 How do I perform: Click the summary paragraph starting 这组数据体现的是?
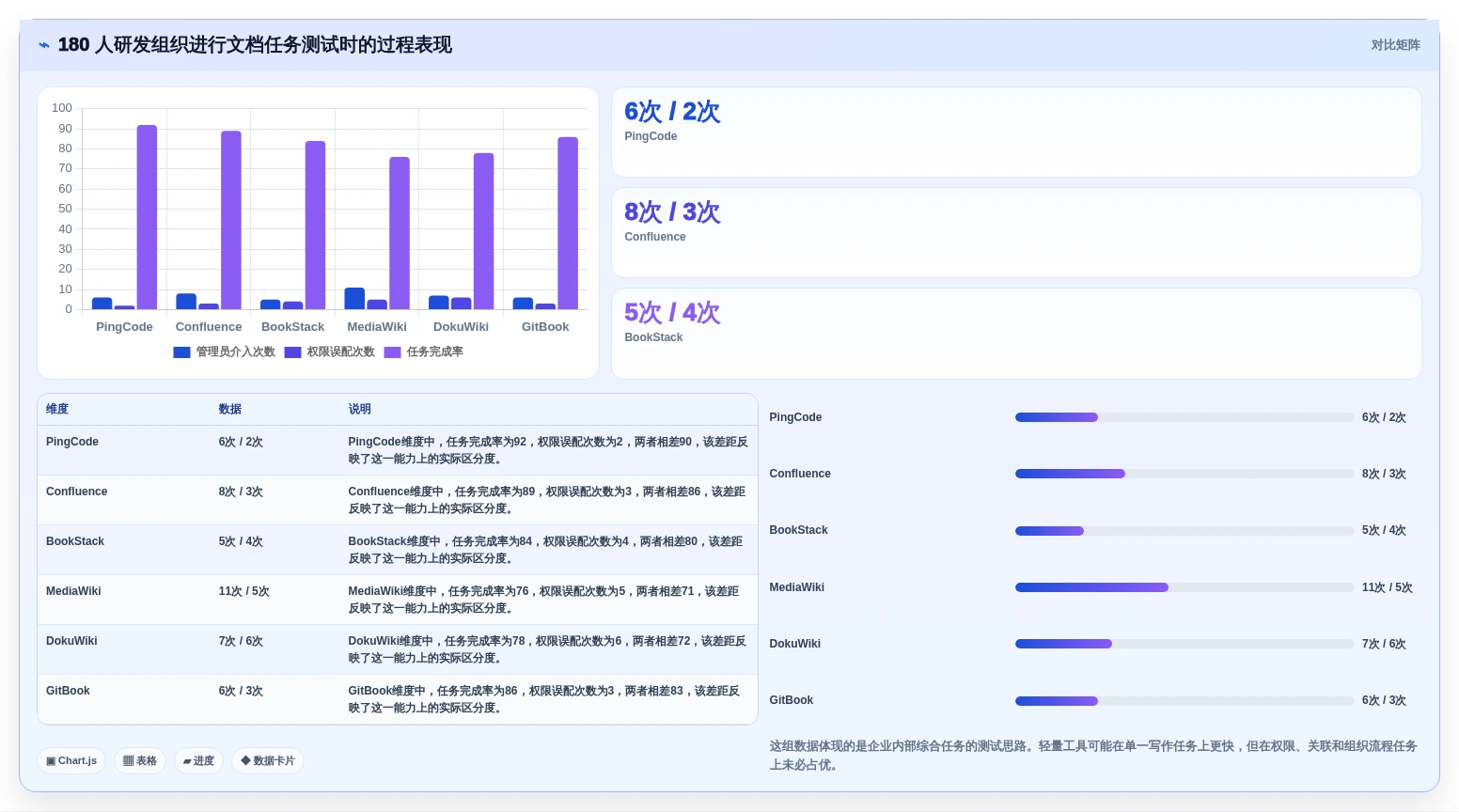(1094, 756)
